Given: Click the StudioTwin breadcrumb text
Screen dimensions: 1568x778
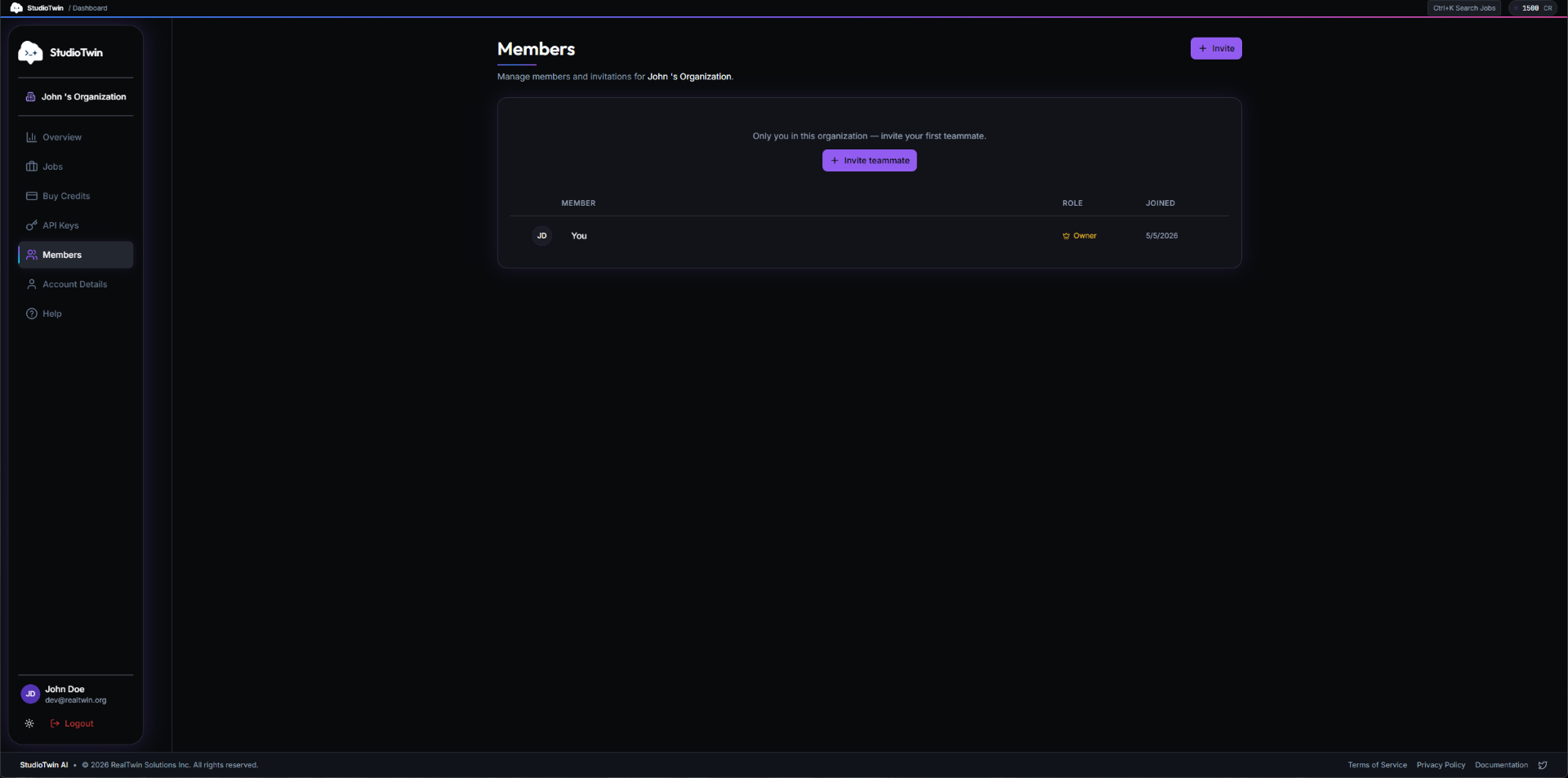Looking at the screenshot, I should pyautogui.click(x=45, y=8).
